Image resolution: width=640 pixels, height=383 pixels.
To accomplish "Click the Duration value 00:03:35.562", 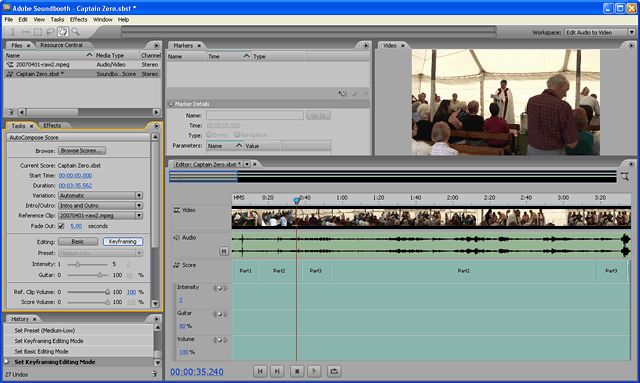I will point(75,185).
